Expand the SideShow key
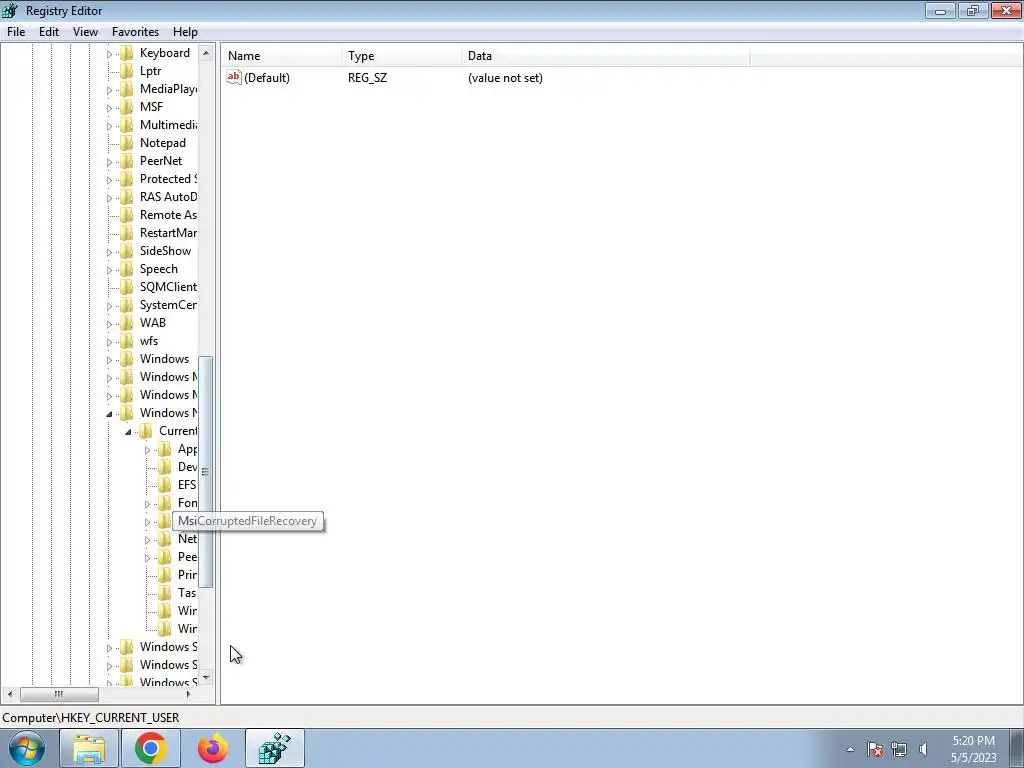1024x768 pixels. pos(109,251)
